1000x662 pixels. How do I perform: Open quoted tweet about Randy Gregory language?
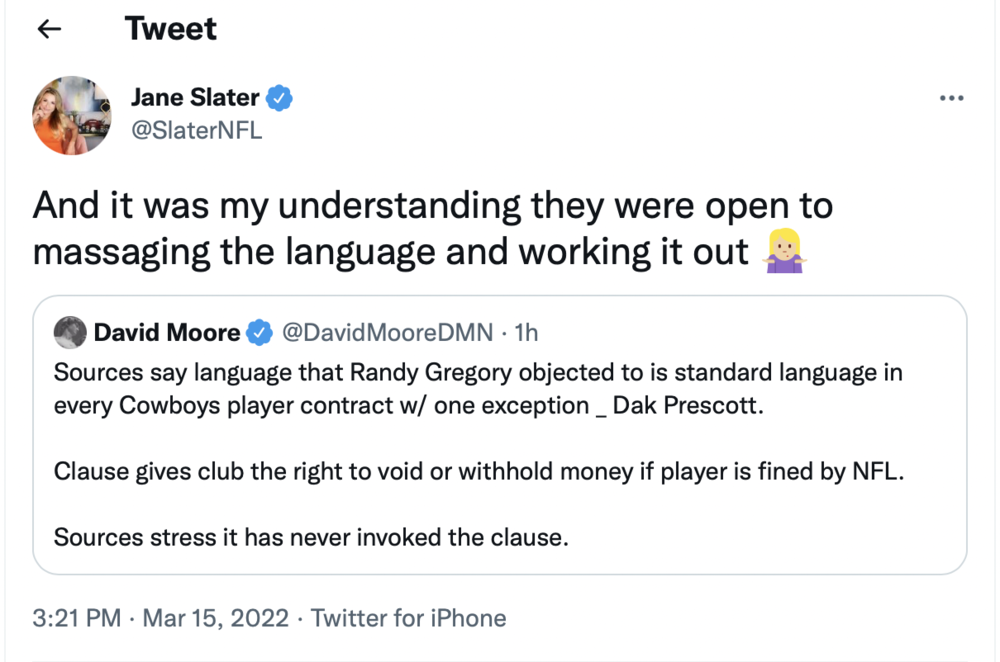pyautogui.click(x=478, y=390)
